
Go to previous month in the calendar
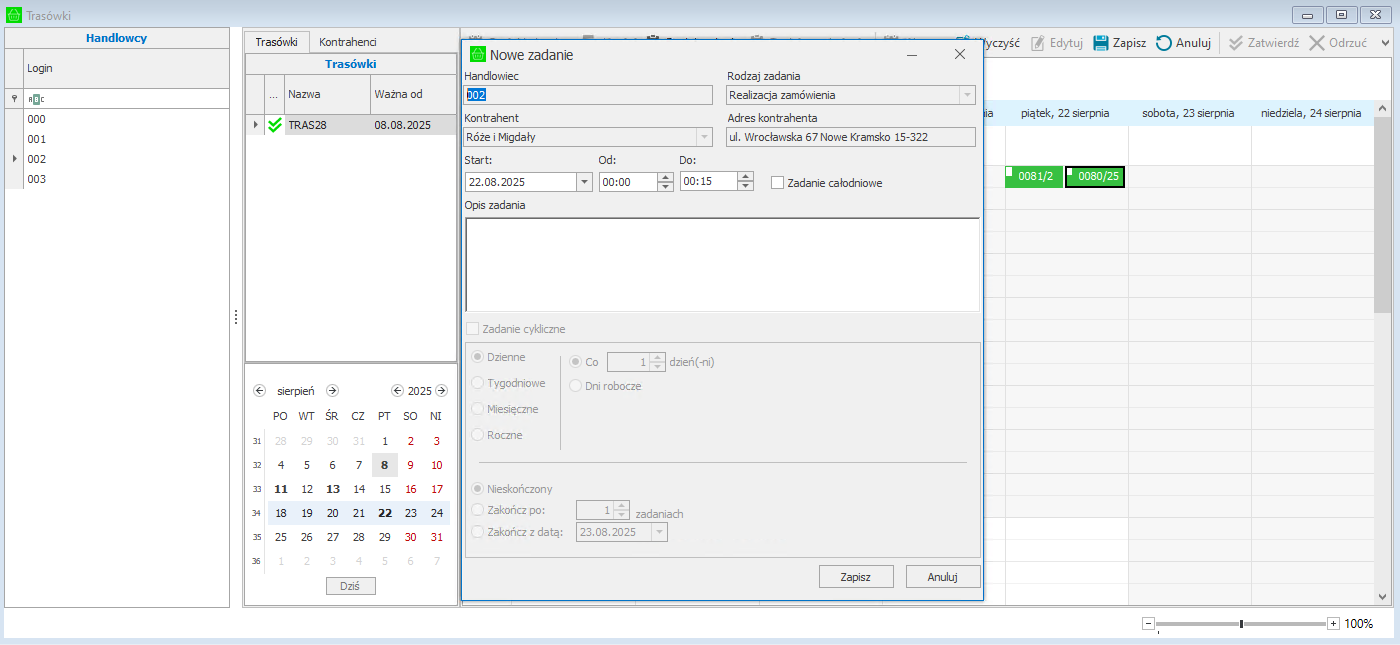tap(260, 391)
